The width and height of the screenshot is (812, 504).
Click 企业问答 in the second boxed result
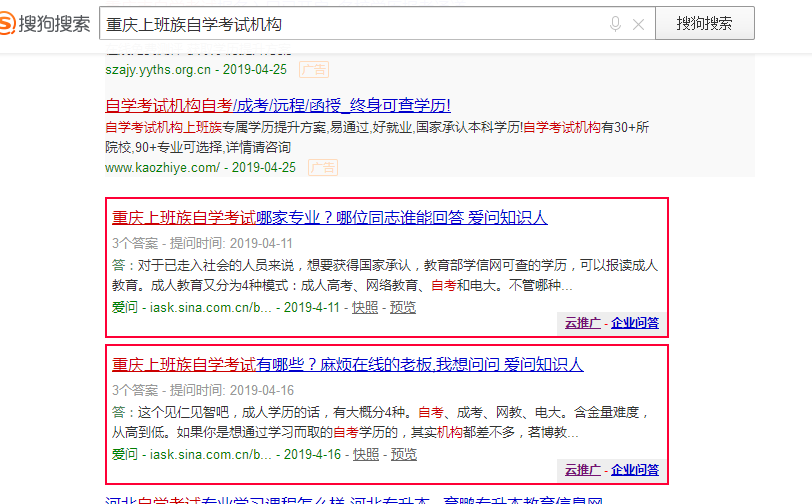pyautogui.click(x=635, y=470)
